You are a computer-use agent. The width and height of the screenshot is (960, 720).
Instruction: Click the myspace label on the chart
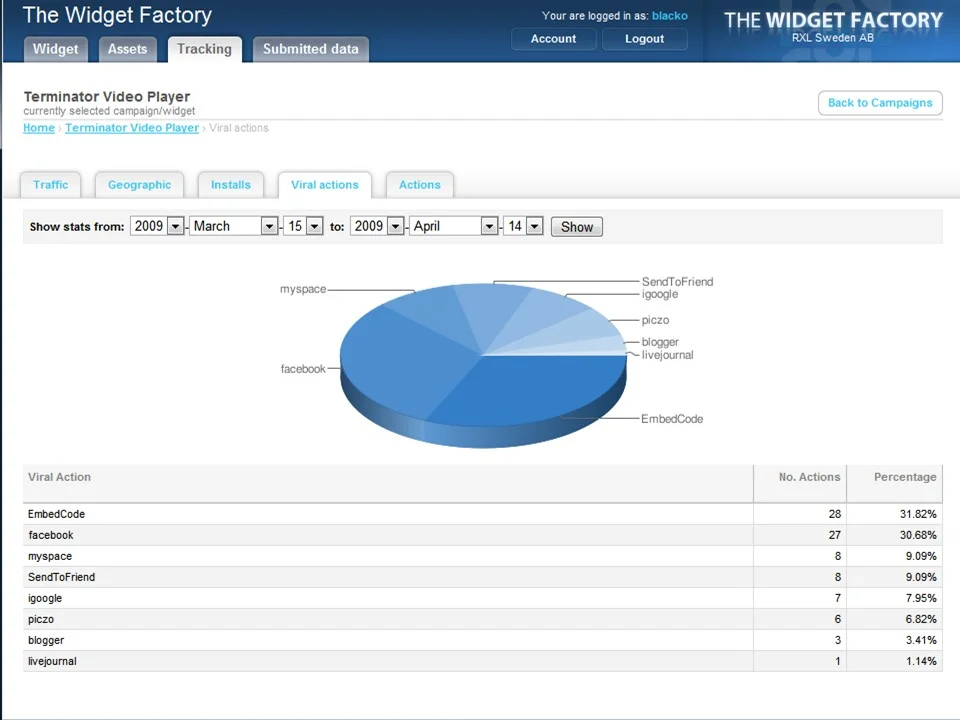click(303, 289)
